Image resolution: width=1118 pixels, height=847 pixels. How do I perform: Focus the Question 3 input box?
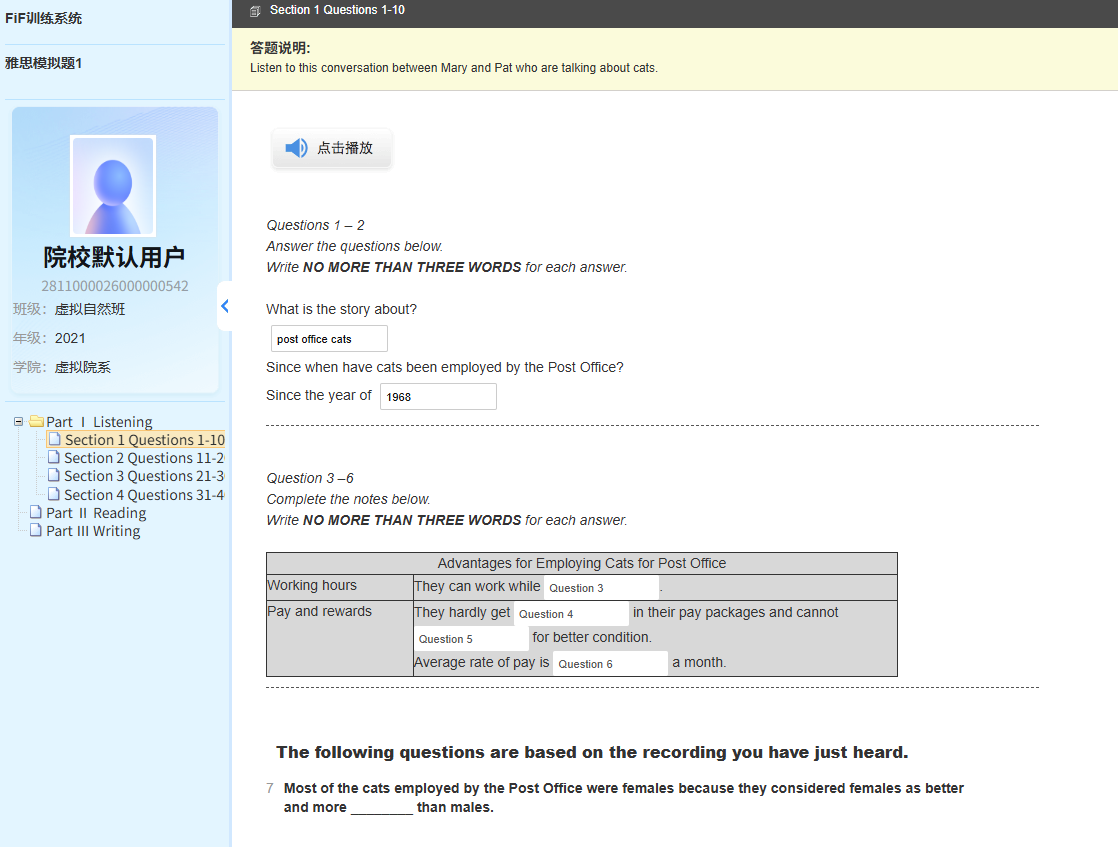(601, 588)
